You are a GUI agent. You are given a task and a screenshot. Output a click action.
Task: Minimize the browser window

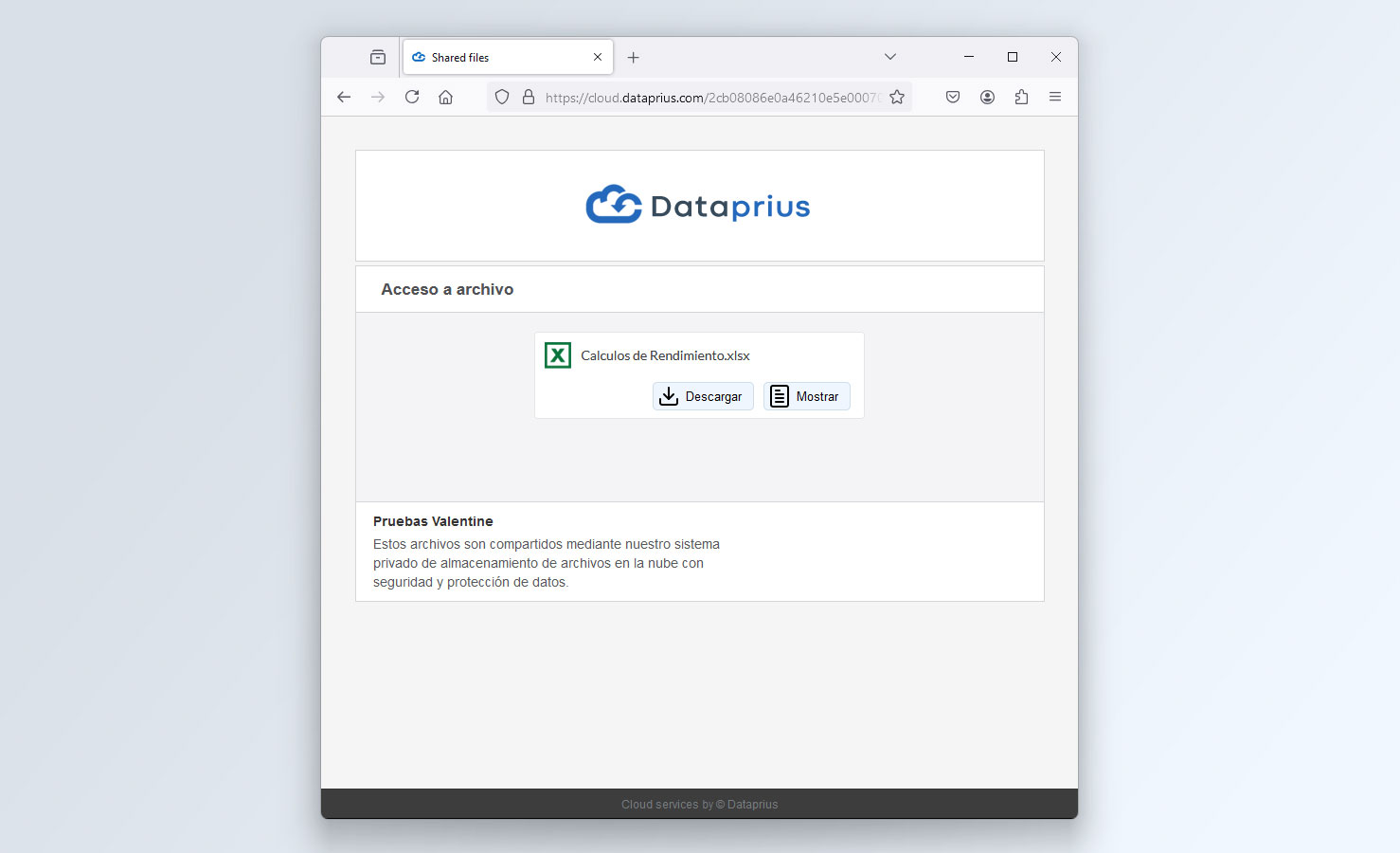[969, 57]
